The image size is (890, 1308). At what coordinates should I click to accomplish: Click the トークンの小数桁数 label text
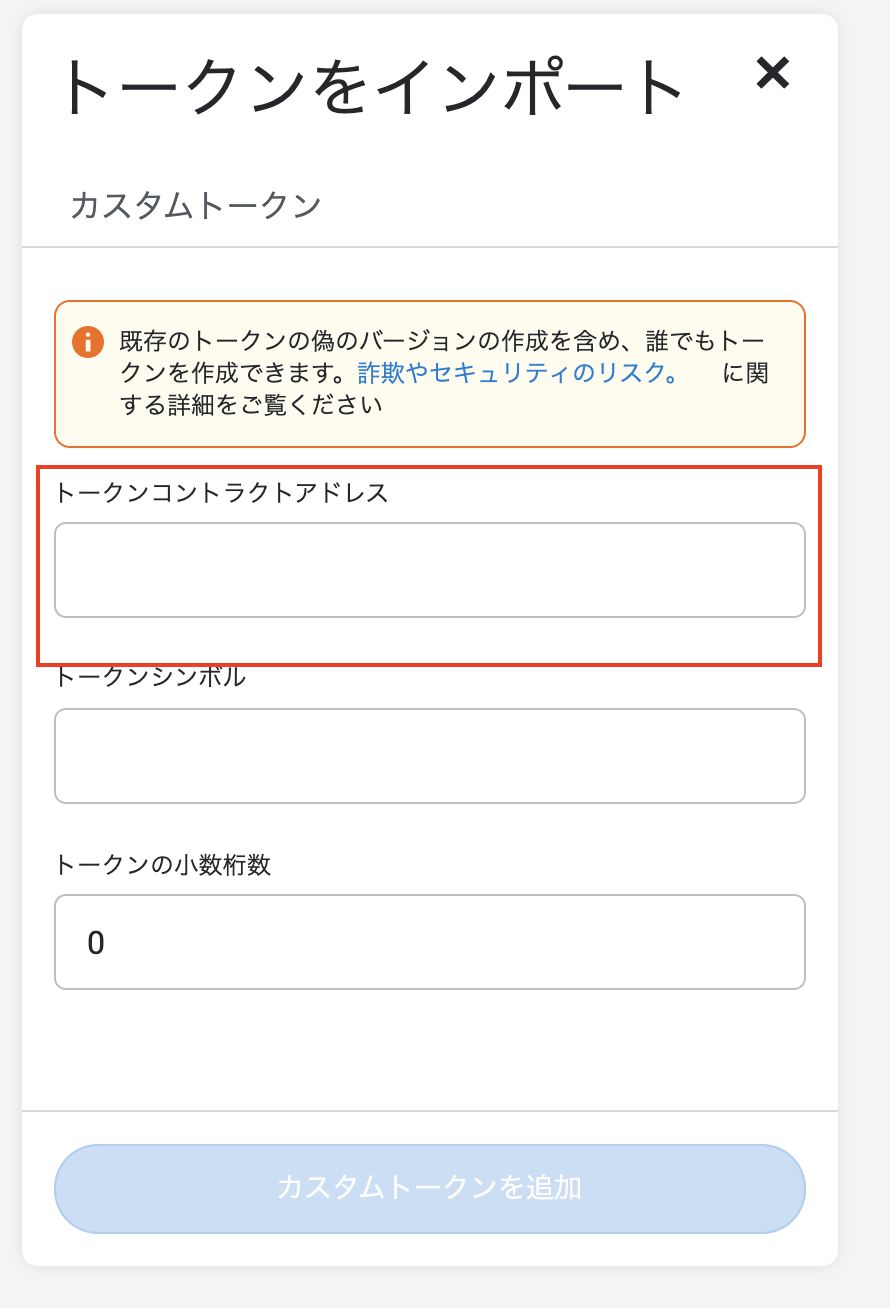click(x=162, y=864)
